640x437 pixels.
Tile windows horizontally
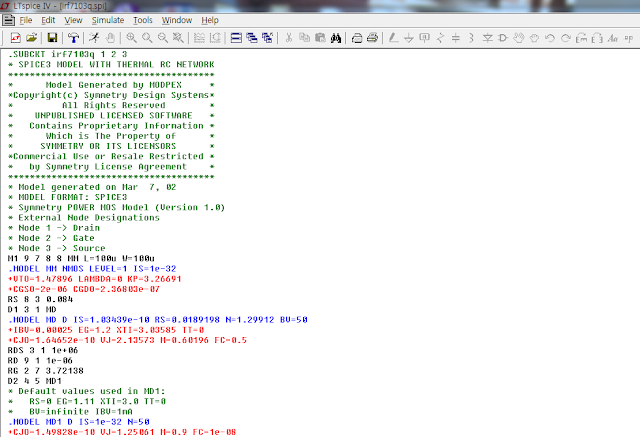[236, 38]
